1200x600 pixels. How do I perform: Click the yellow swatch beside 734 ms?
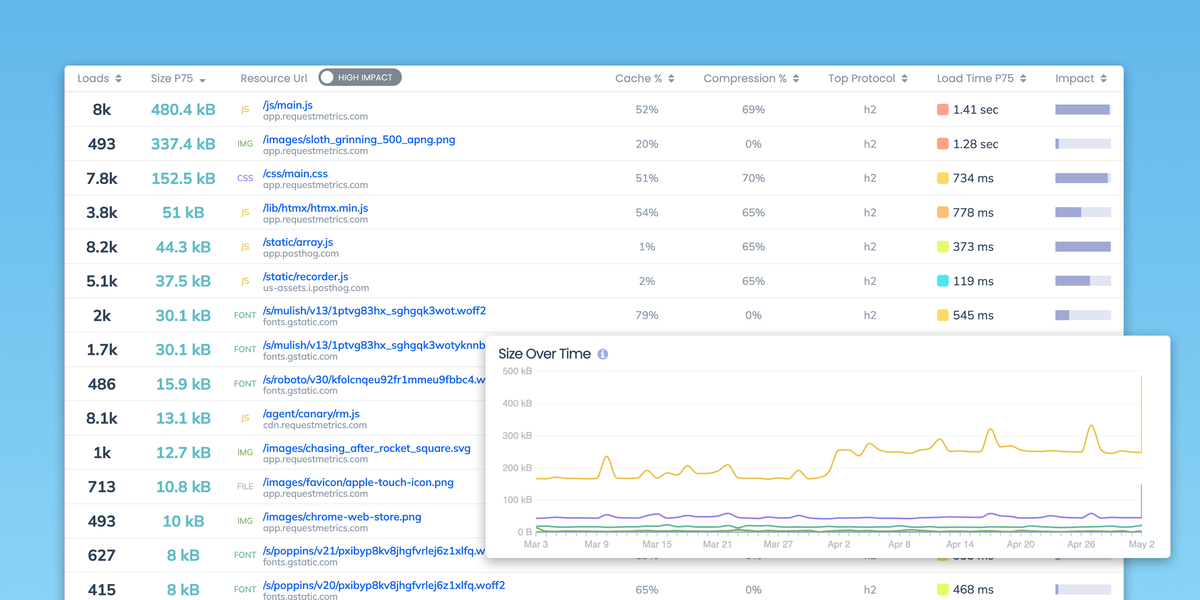942,178
